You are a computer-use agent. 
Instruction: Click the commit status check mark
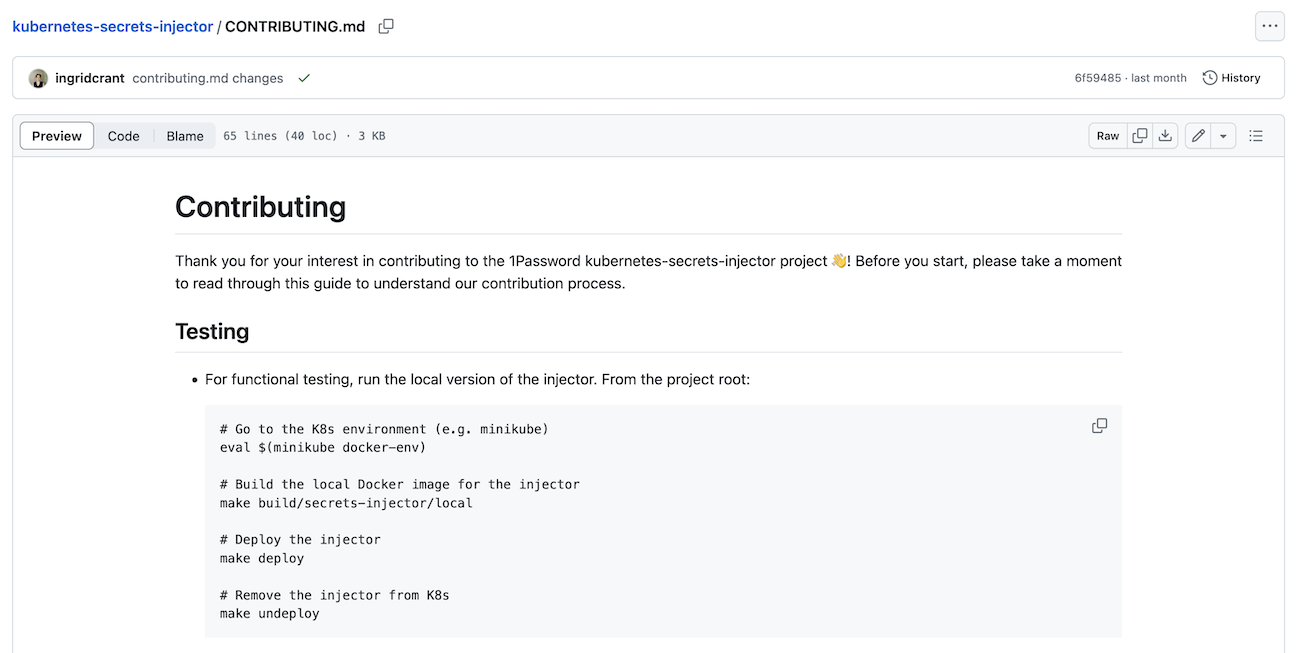pos(304,77)
